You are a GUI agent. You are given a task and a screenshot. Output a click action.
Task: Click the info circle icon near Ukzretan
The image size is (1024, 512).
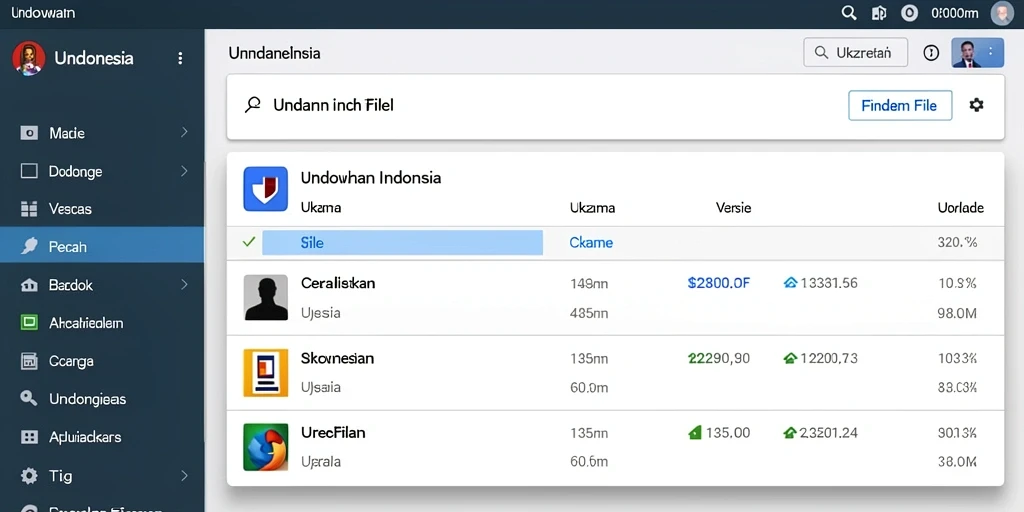[x=931, y=54]
